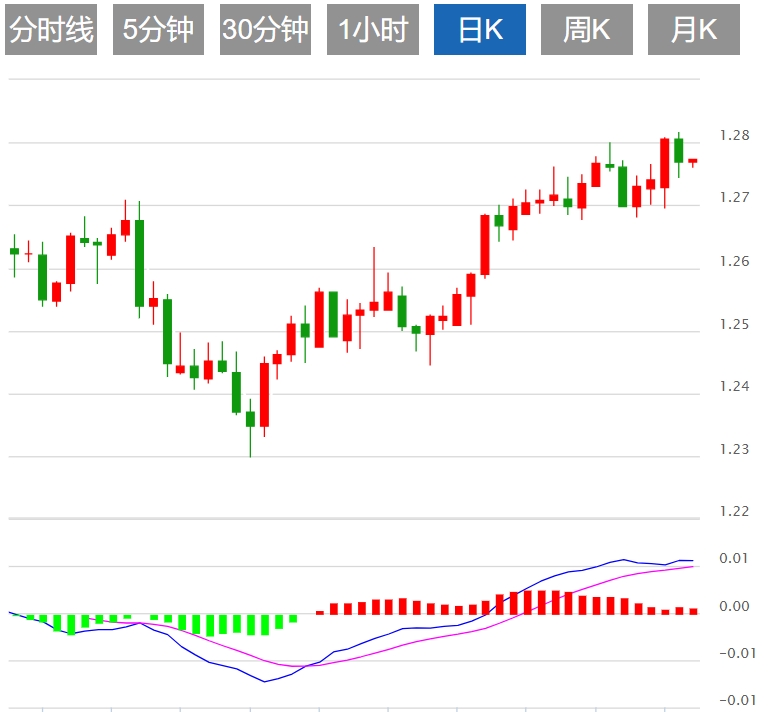The image size is (771, 712).
Task: Click the first candlestick at far left
Action: [14, 251]
